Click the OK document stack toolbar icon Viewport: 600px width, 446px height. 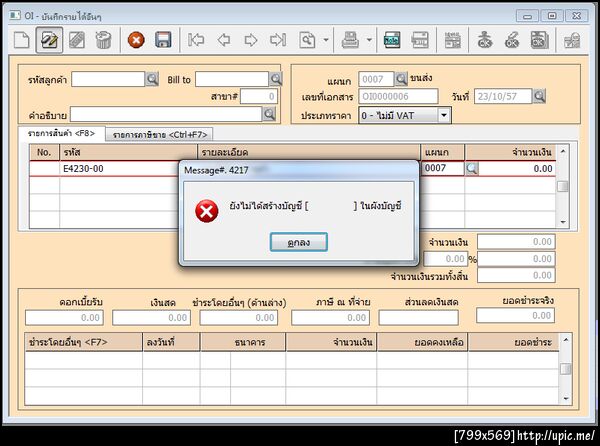(540, 40)
